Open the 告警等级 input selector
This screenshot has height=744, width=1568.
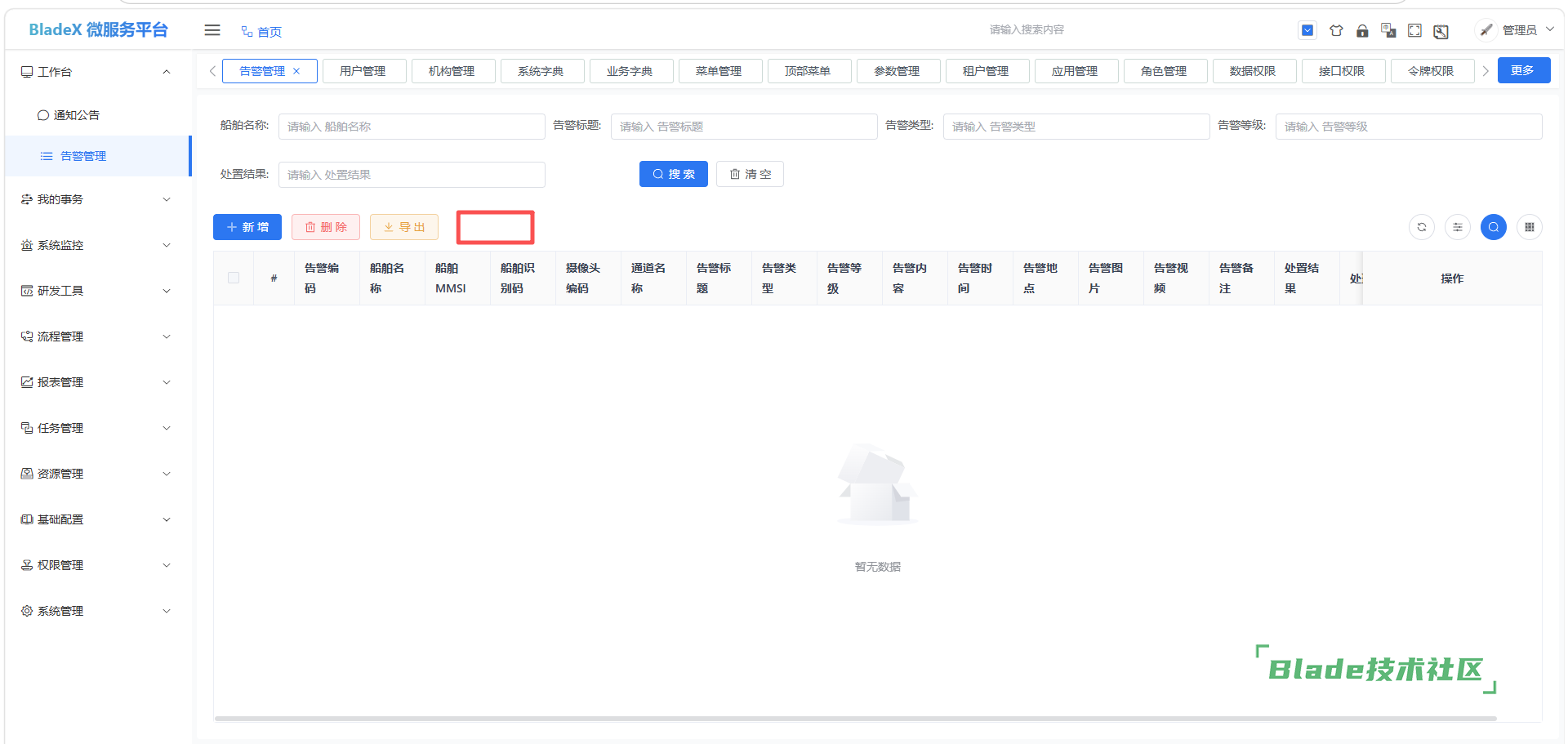(1409, 127)
